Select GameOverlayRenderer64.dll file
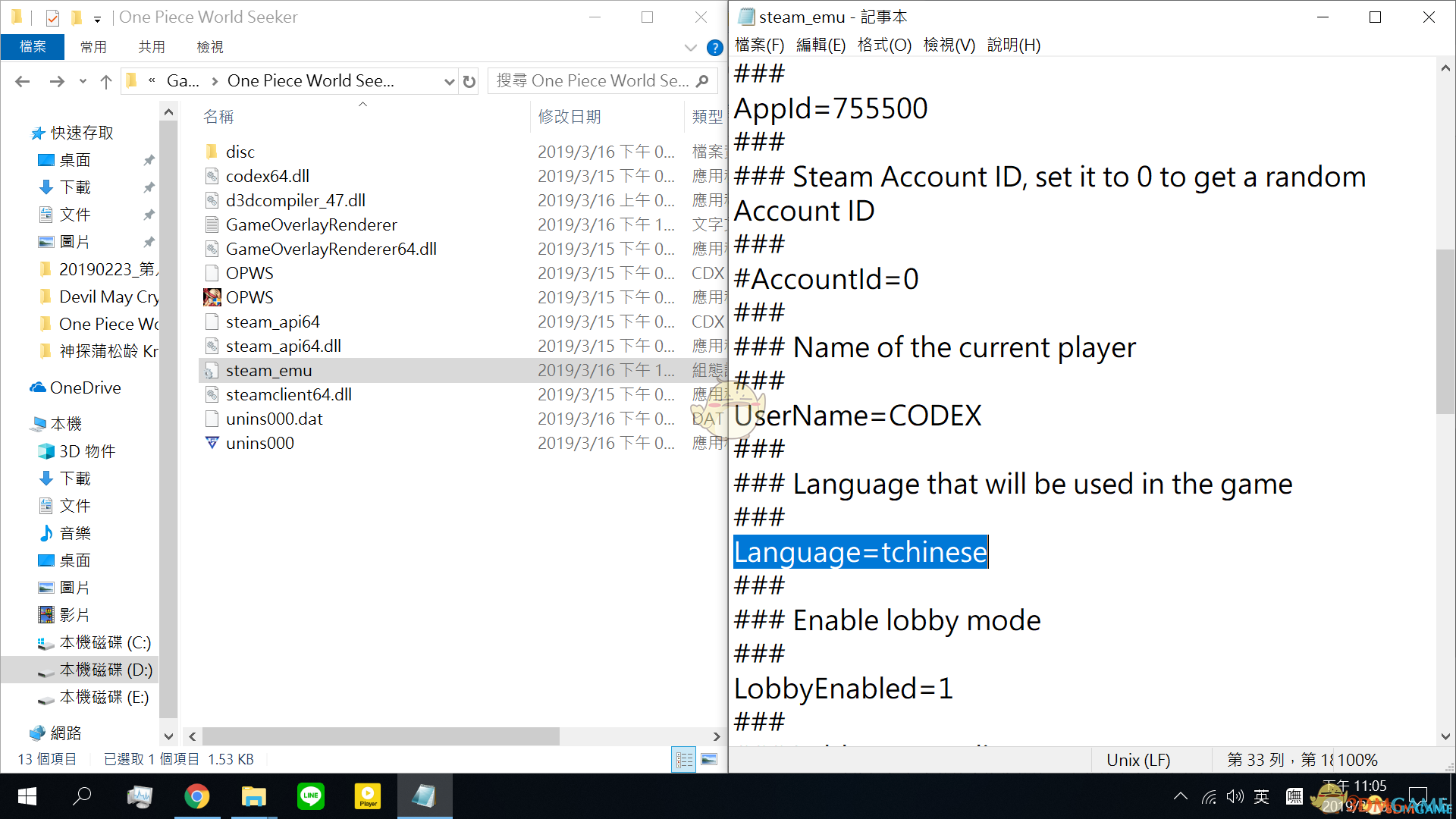 (x=331, y=249)
